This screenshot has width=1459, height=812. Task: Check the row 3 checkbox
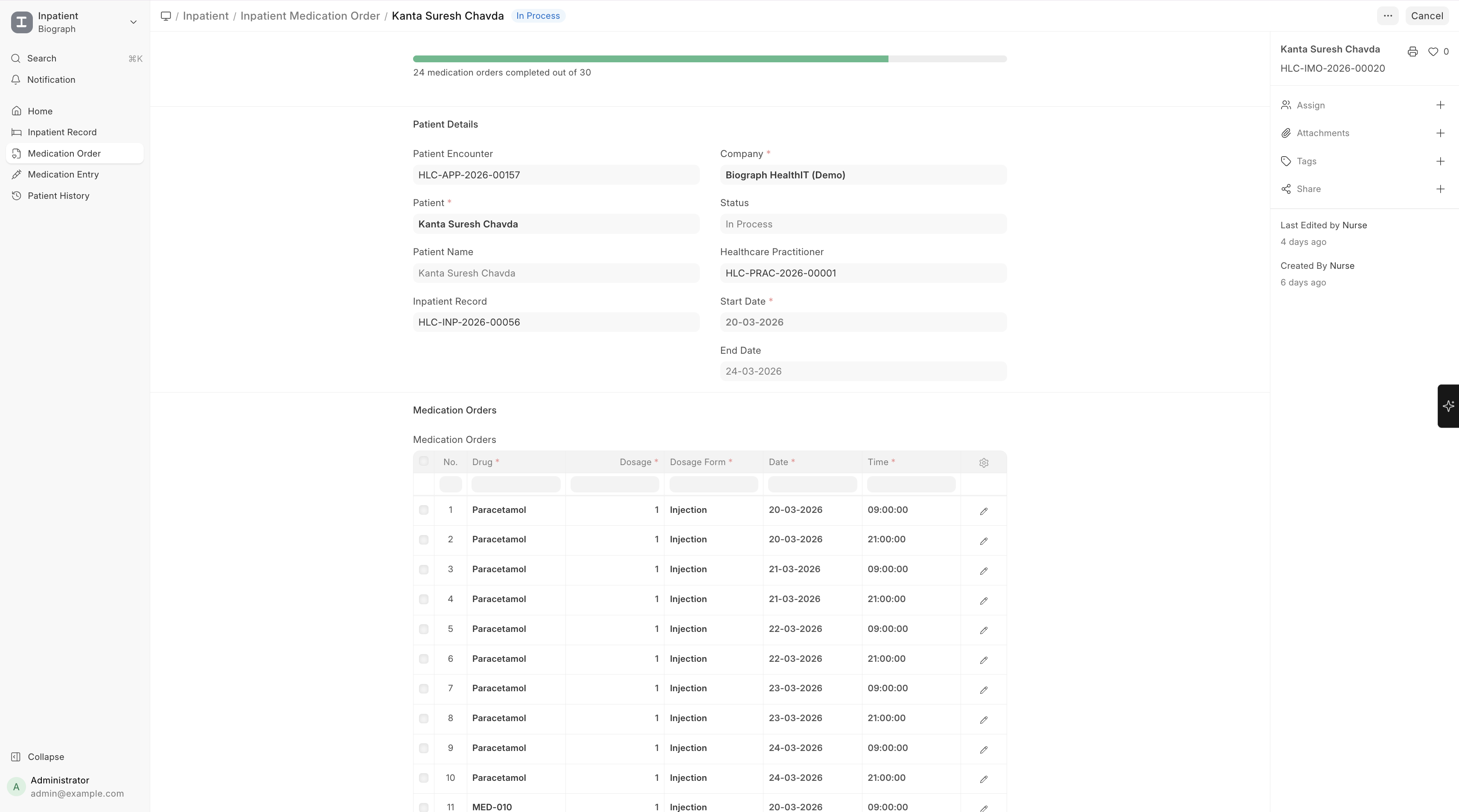423,570
